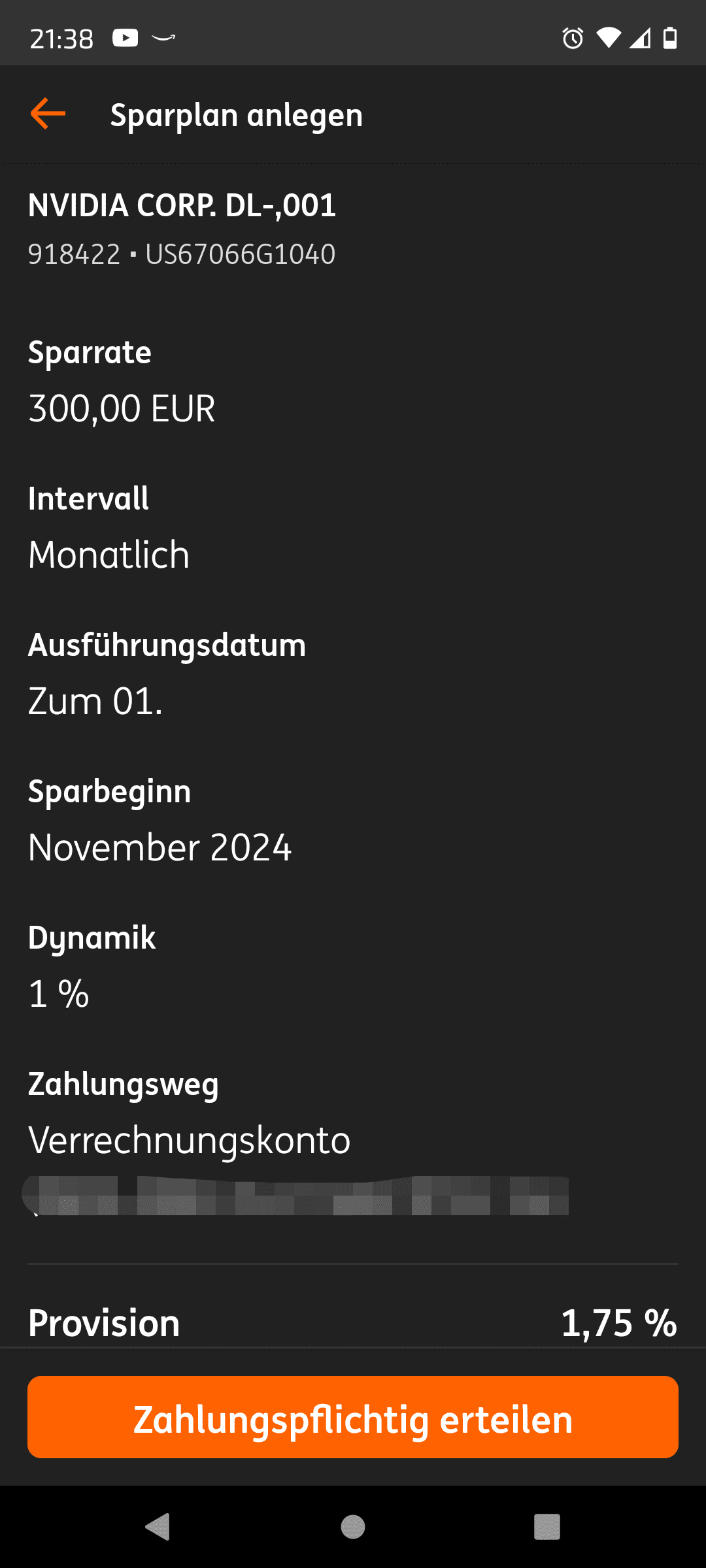Select the Sparrate 300,00 EUR value
Image resolution: width=706 pixels, height=1568 pixels.
pos(122,409)
